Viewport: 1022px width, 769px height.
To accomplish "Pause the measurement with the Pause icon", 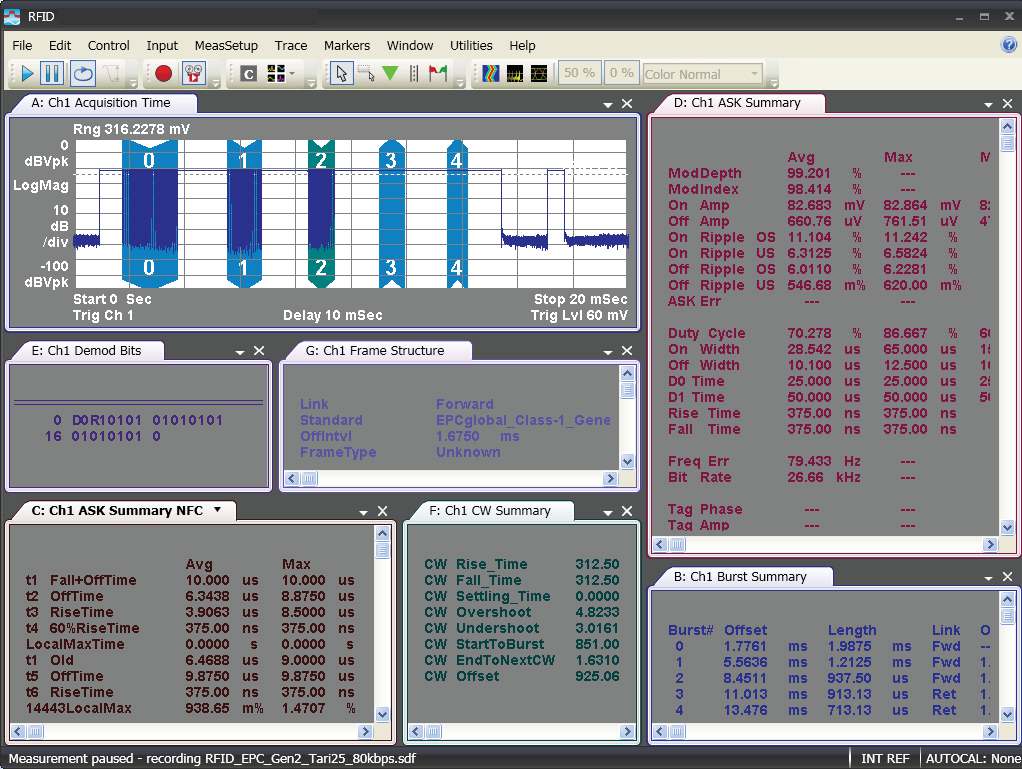I will (52, 73).
